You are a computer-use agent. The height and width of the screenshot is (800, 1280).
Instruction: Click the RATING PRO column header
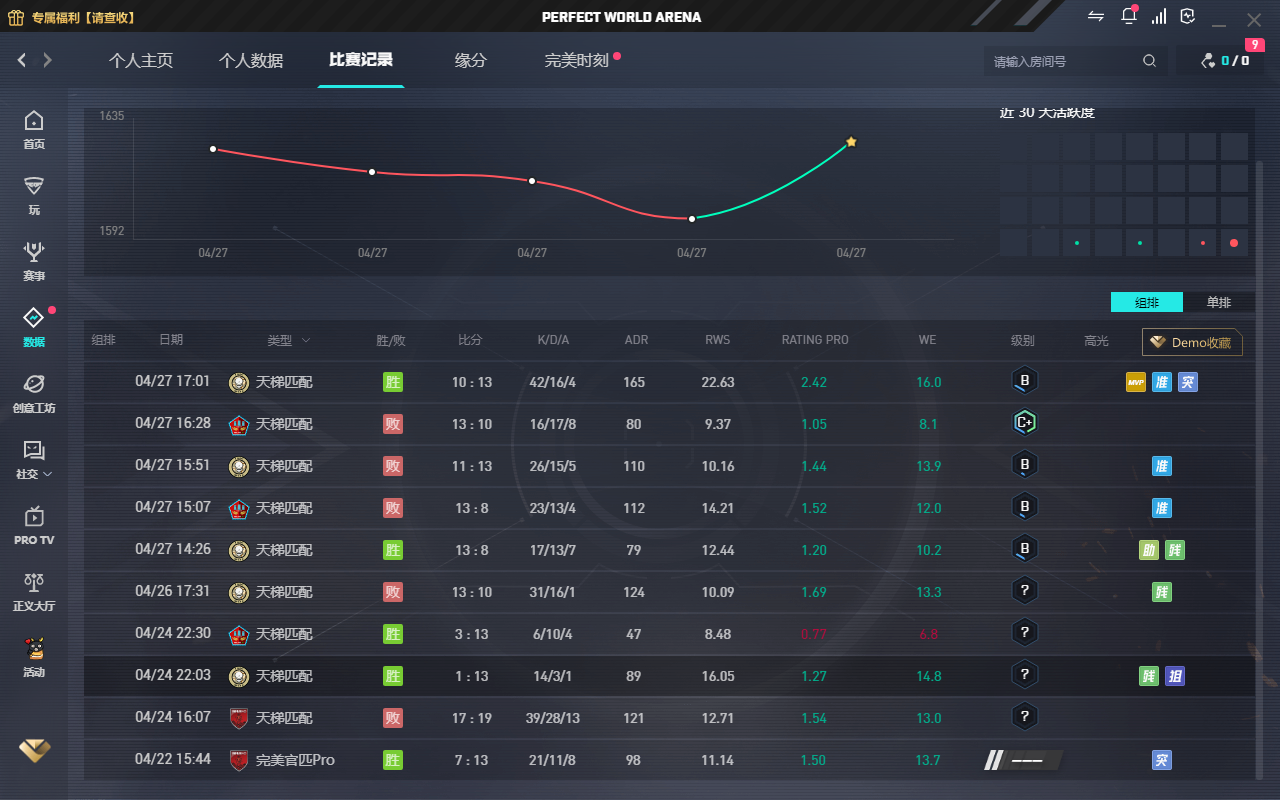pos(815,340)
